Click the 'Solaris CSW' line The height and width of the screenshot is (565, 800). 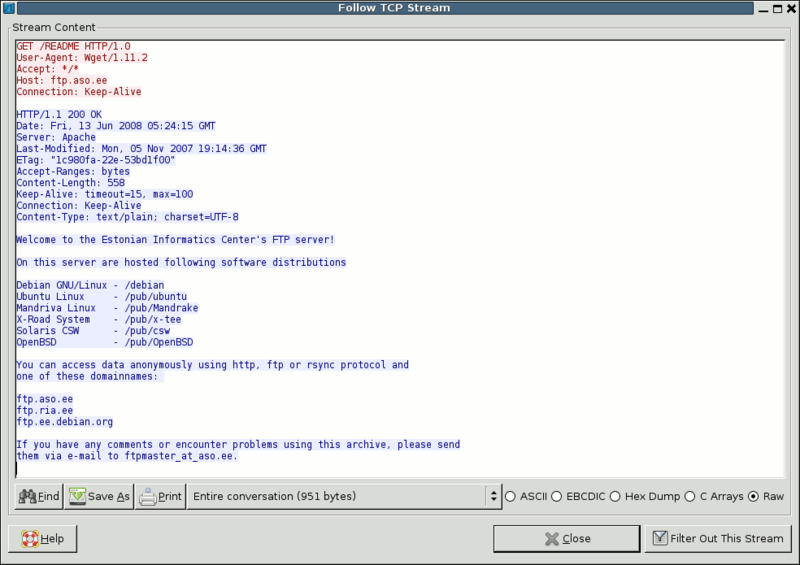tap(93, 331)
